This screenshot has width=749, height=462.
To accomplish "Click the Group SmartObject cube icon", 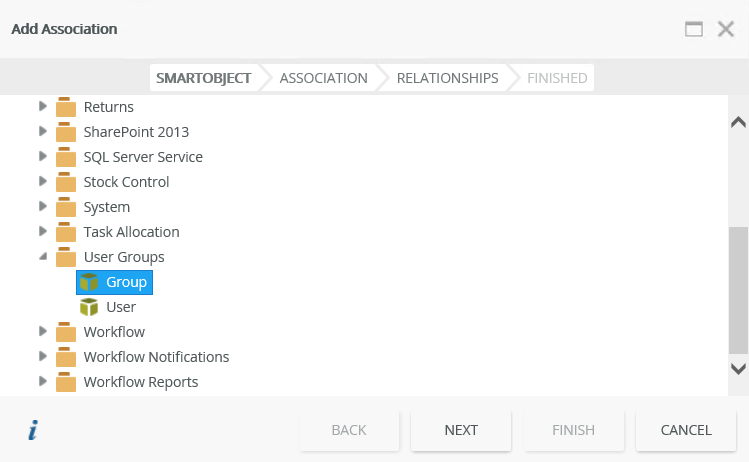I will coord(89,282).
